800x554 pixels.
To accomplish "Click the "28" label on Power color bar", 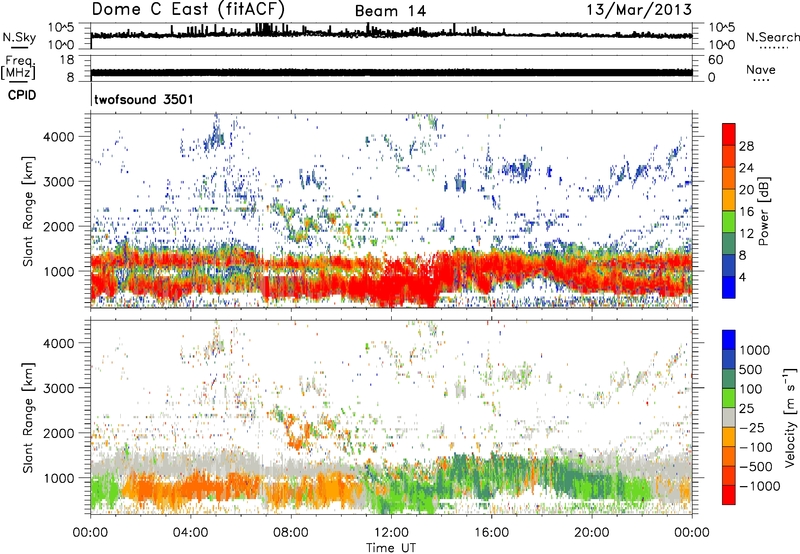I will coord(746,146).
